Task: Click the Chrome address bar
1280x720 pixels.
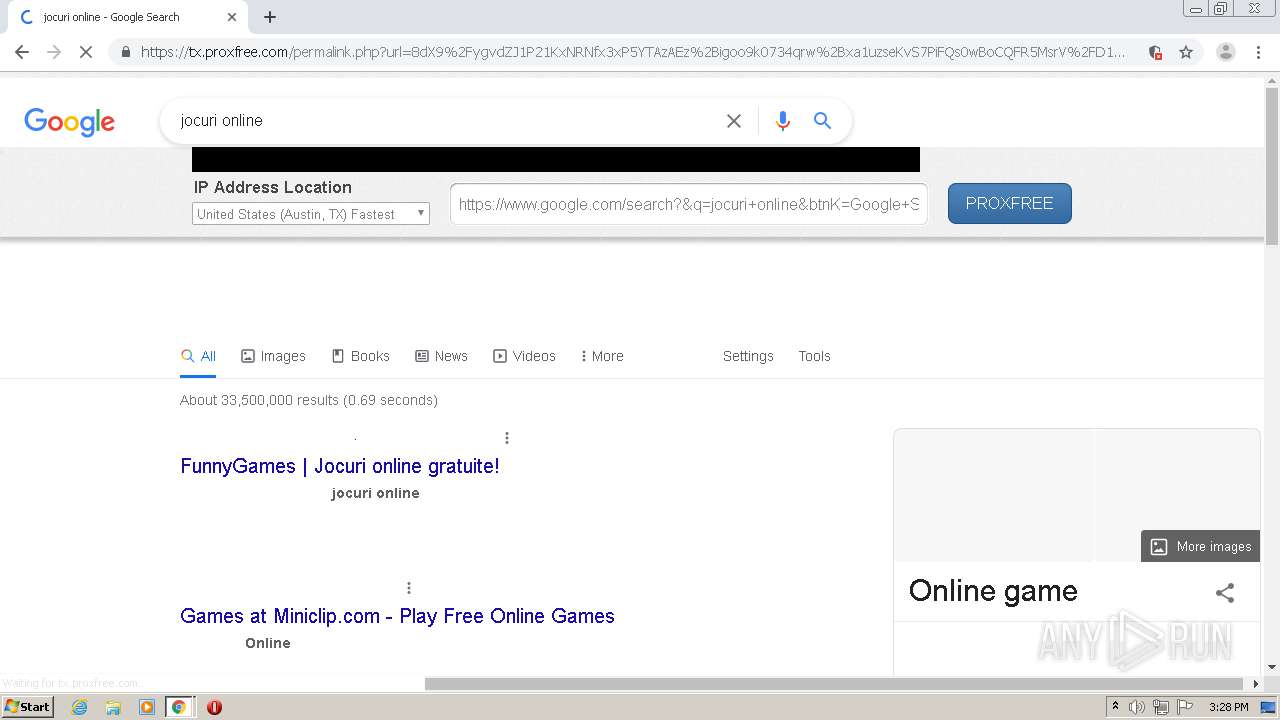Action: tap(632, 52)
